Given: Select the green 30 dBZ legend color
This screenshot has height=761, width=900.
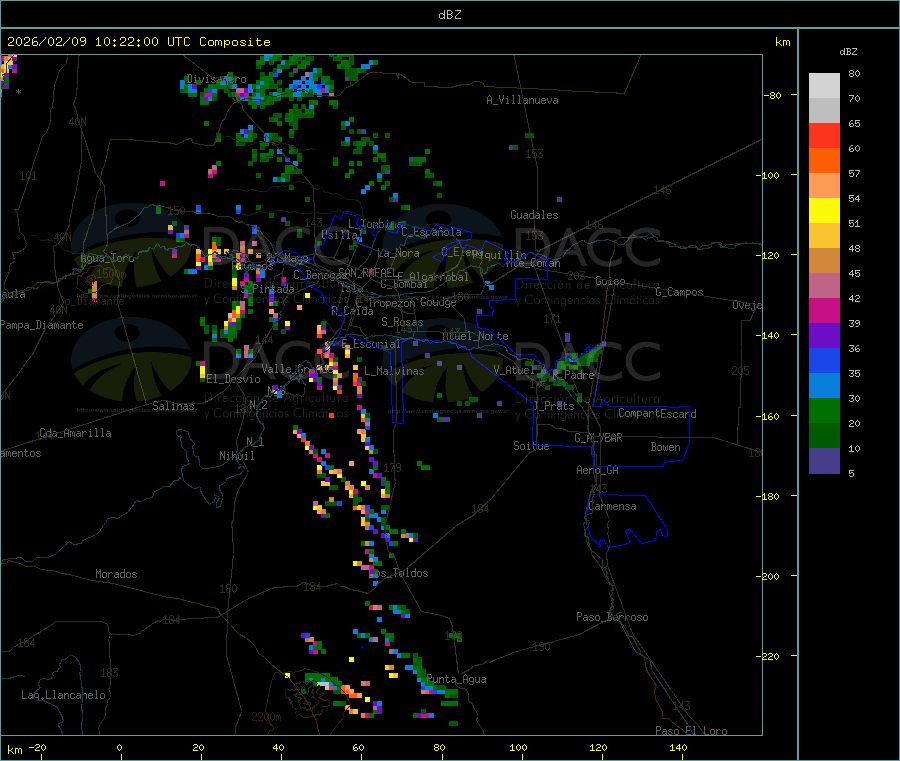Looking at the screenshot, I should tap(824, 410).
